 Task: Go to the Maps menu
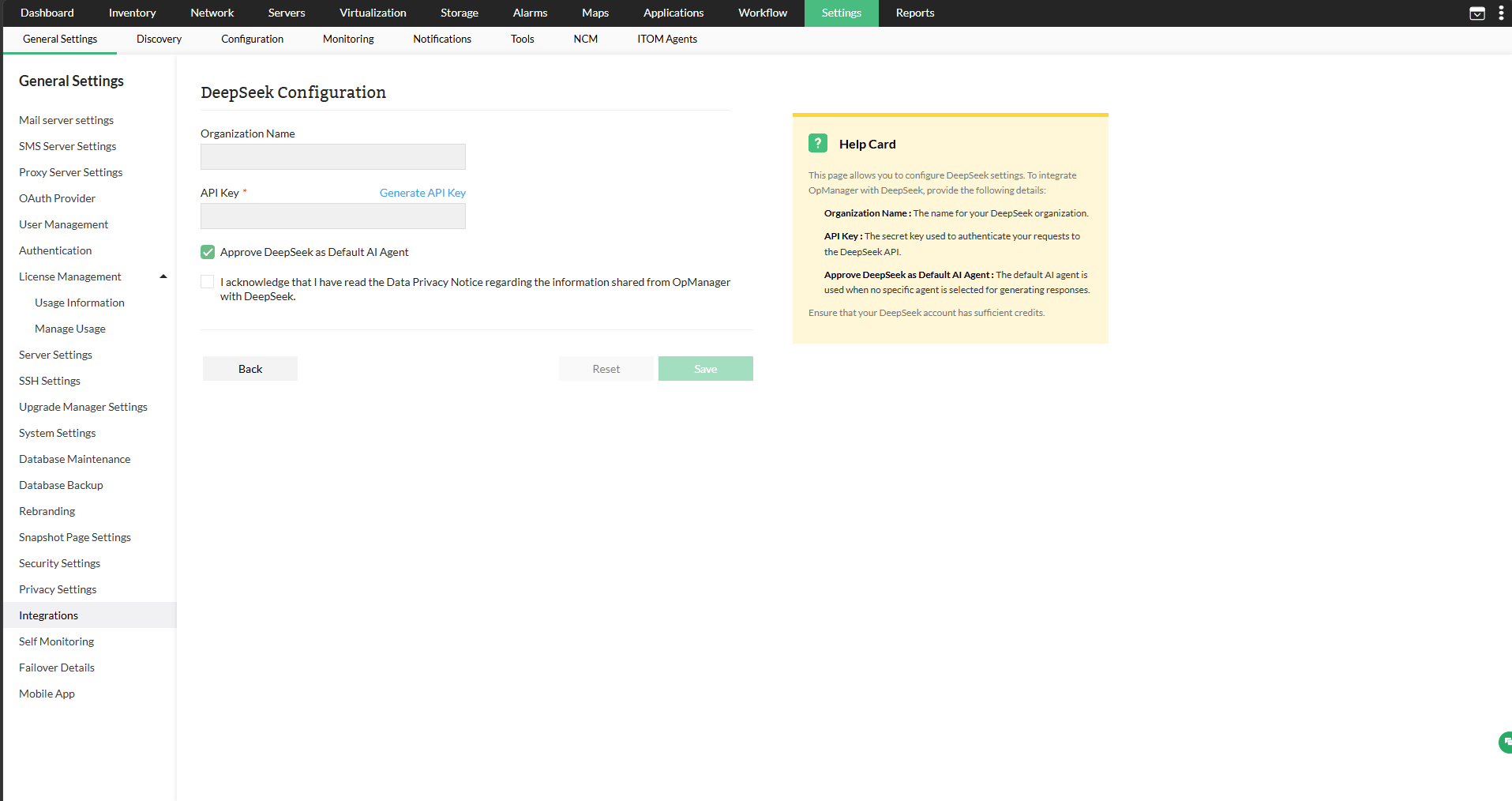tap(595, 13)
